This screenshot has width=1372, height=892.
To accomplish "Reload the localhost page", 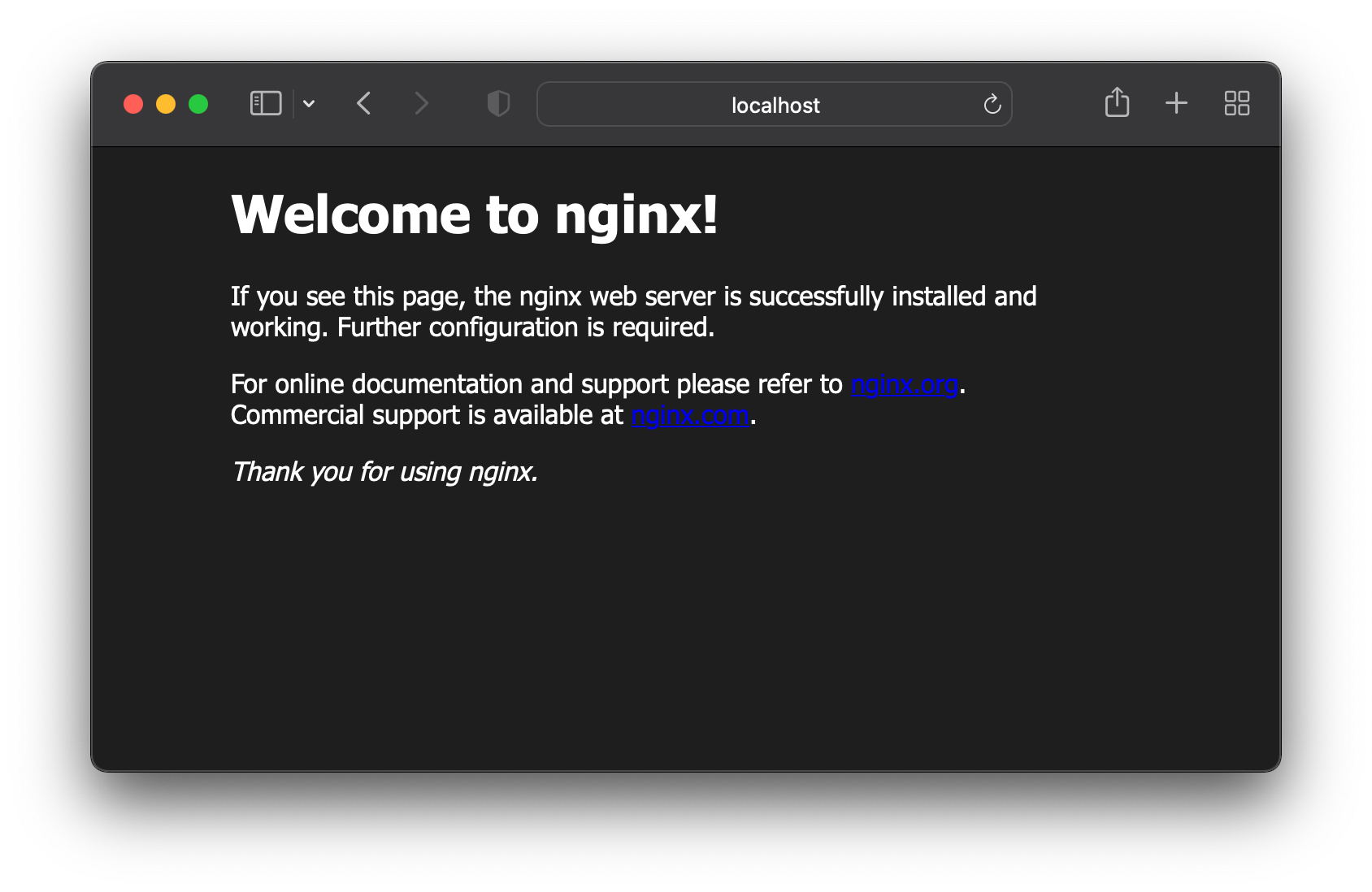I will 992,104.
